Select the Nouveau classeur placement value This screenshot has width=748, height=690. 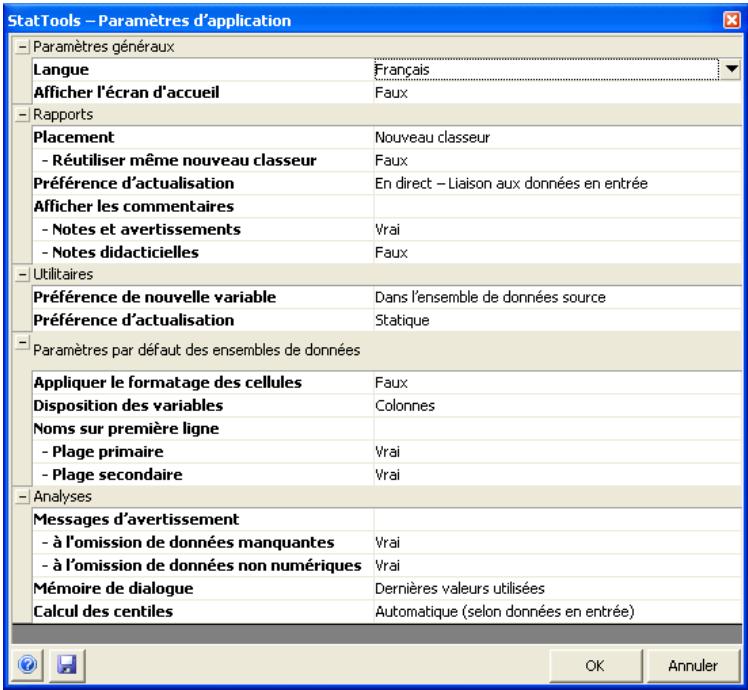(x=557, y=137)
